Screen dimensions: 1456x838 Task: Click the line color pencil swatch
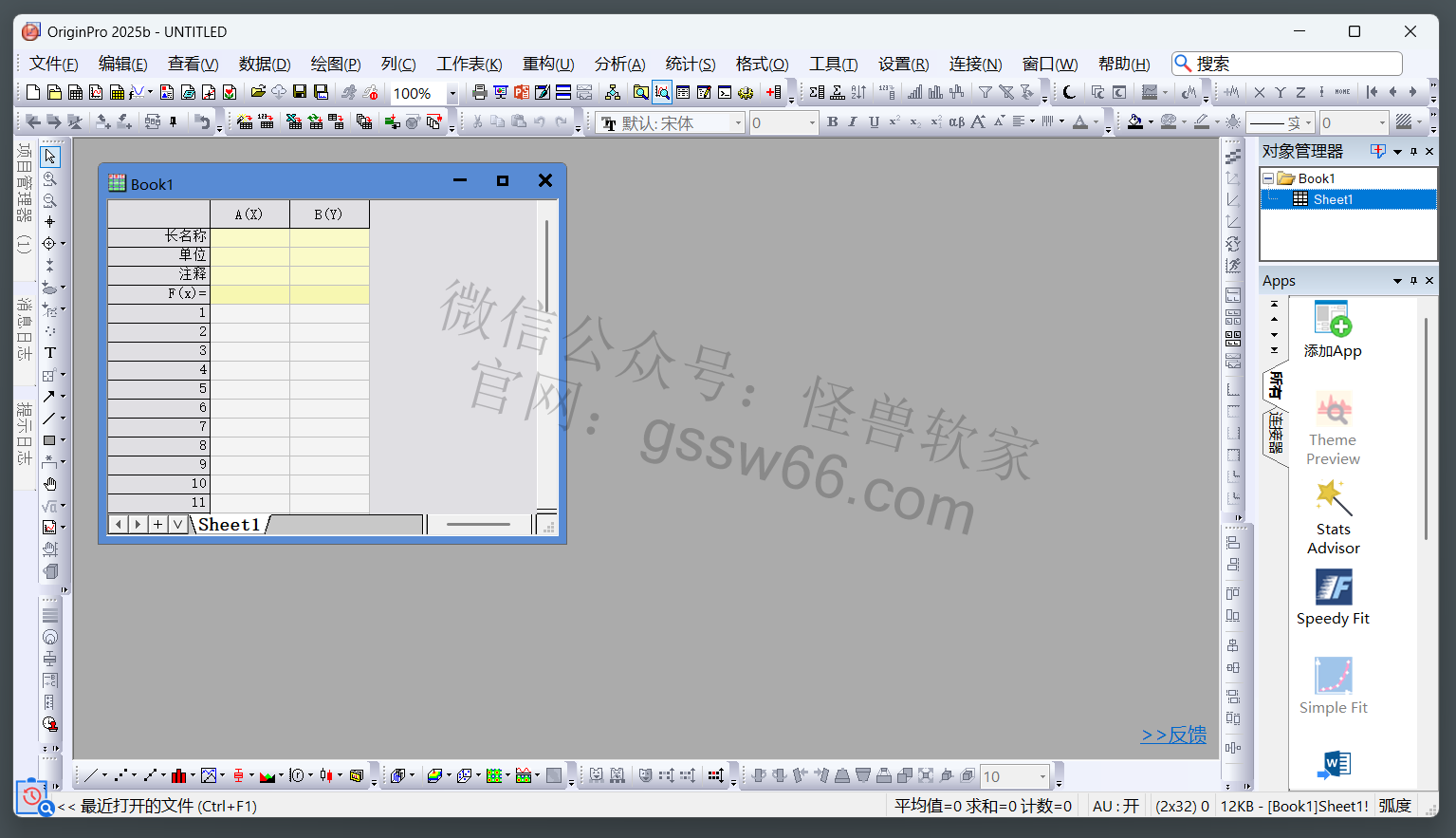coord(1202,121)
